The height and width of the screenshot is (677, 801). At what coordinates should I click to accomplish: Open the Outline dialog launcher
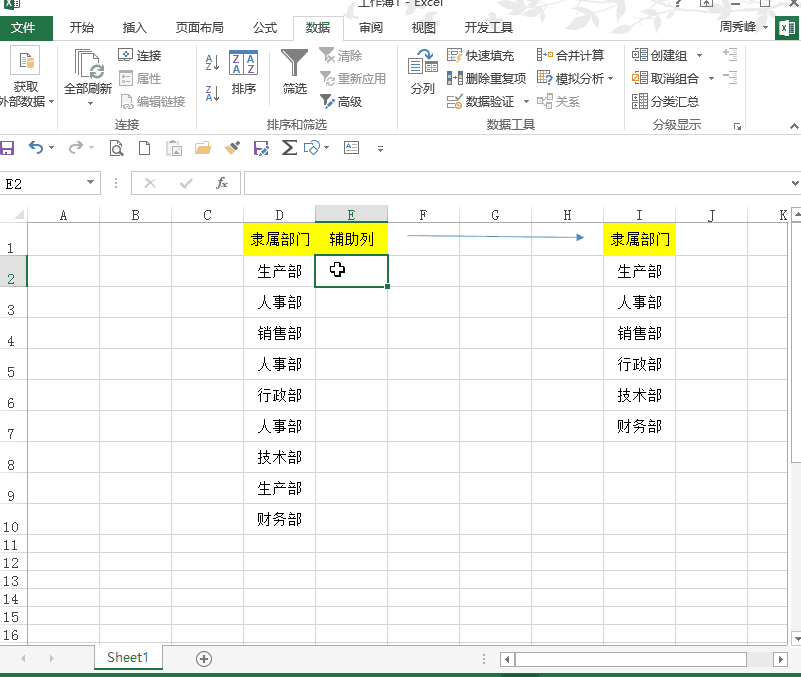point(737,126)
